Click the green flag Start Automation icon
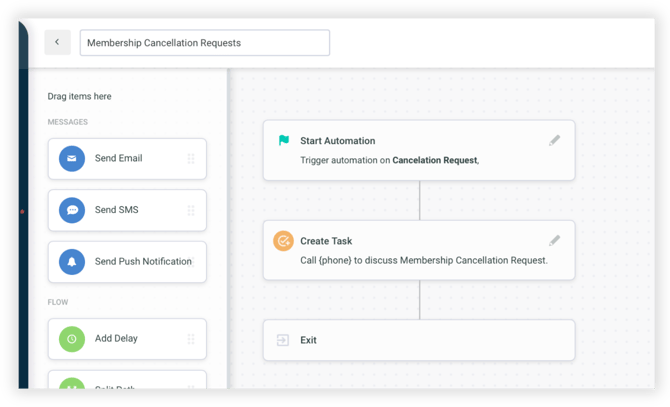The image size is (670, 407). click(x=284, y=141)
